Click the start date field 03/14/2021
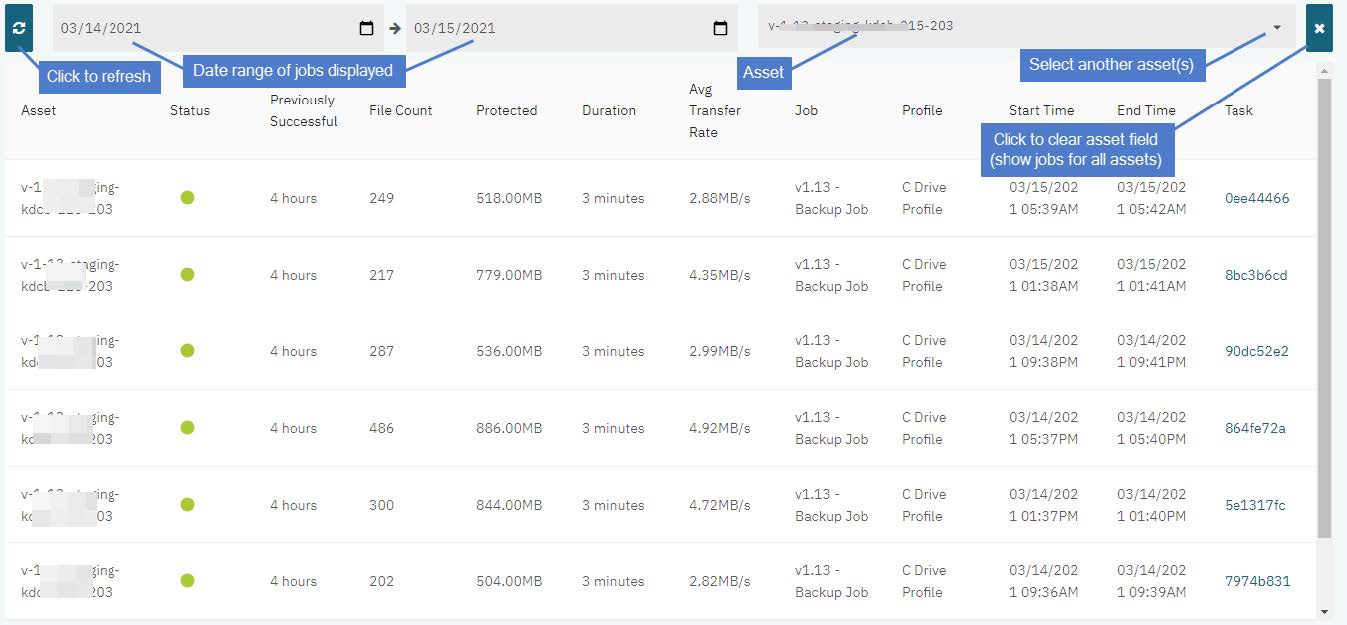Screen dimensions: 1347x625 tap(218, 28)
